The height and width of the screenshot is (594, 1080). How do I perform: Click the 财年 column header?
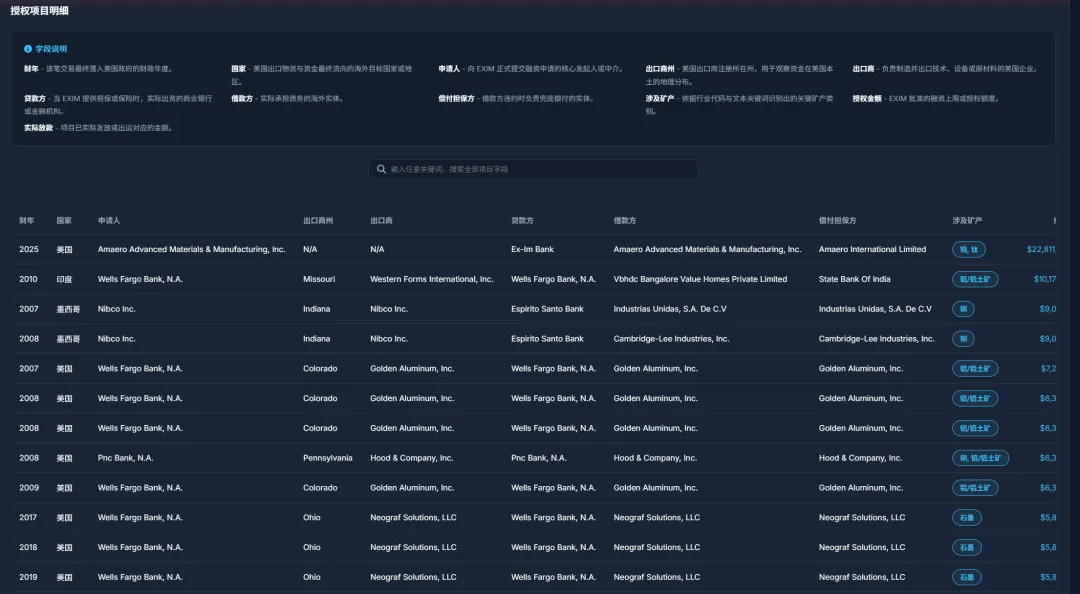26,221
